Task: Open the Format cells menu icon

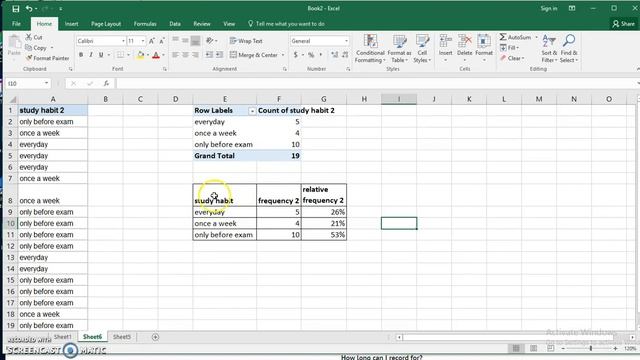Action: pos(484,42)
